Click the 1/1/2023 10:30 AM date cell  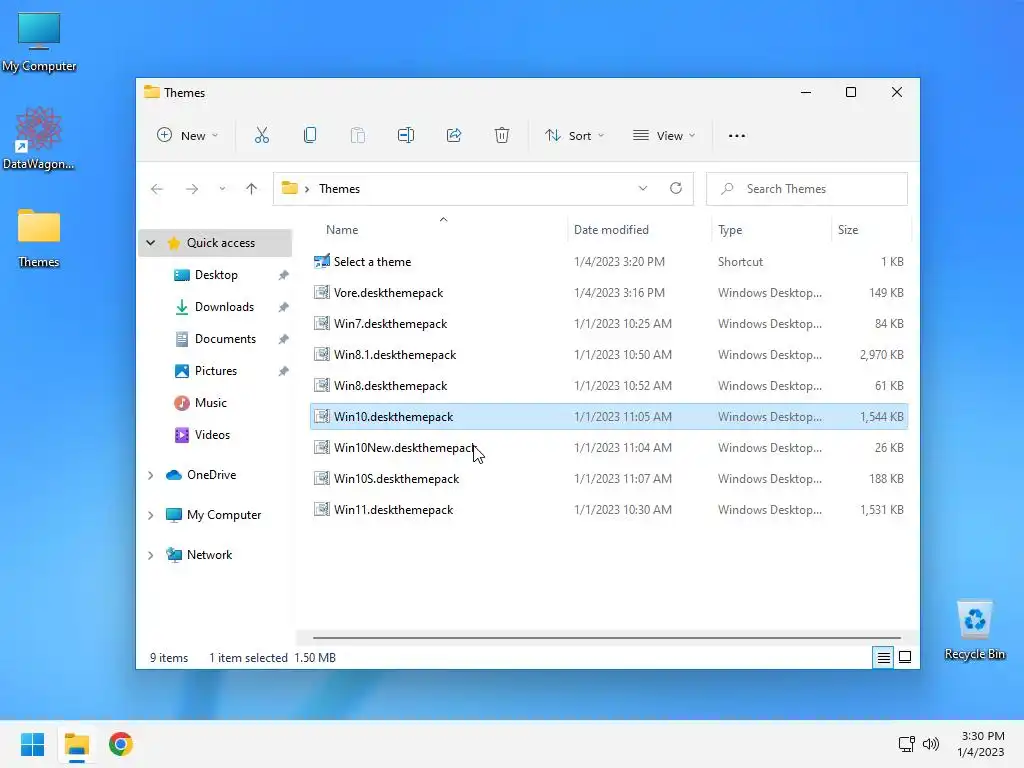coord(622,510)
